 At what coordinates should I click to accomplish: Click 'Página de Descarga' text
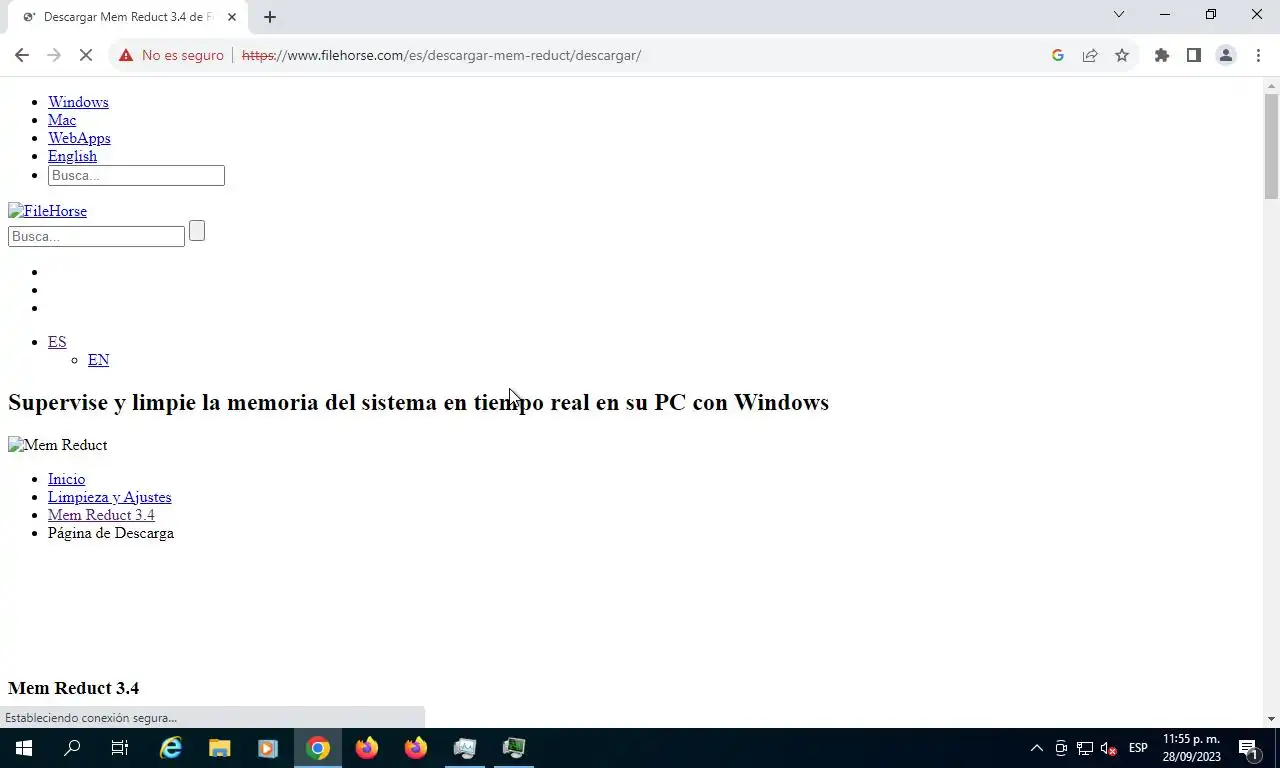point(111,533)
